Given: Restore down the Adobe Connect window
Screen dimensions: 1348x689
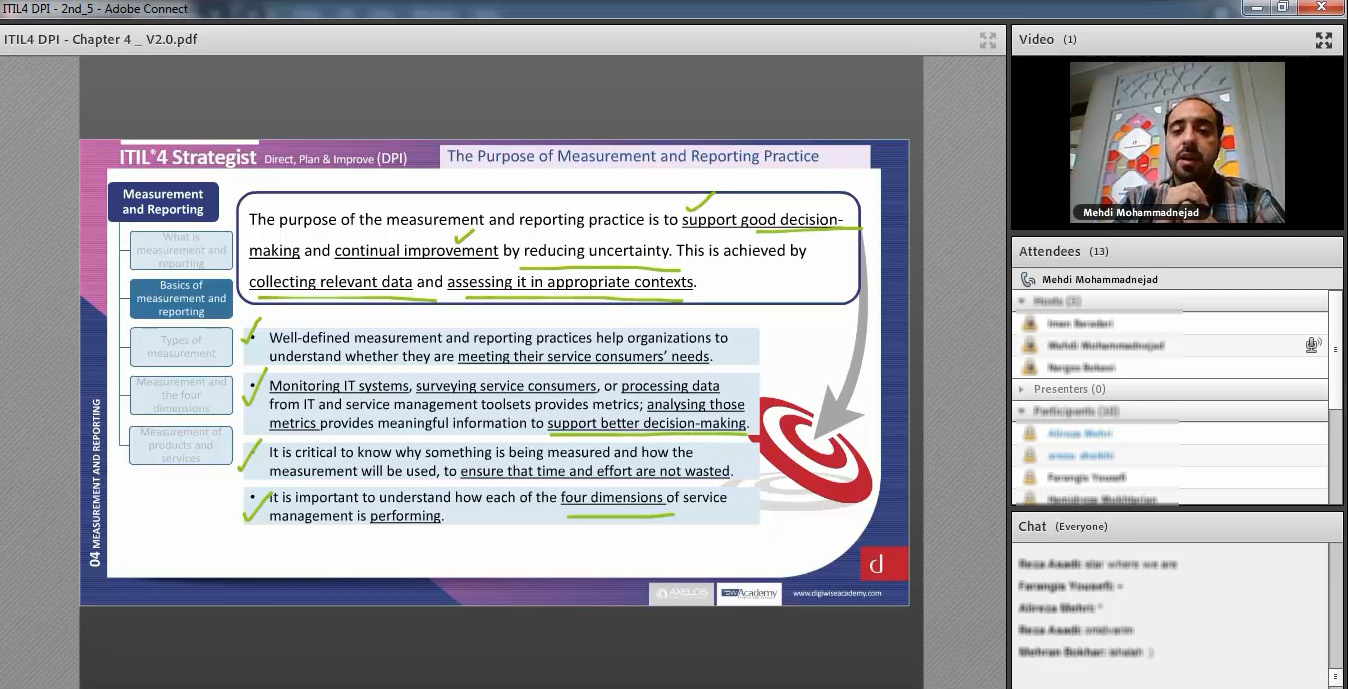Looking at the screenshot, I should [1282, 7].
